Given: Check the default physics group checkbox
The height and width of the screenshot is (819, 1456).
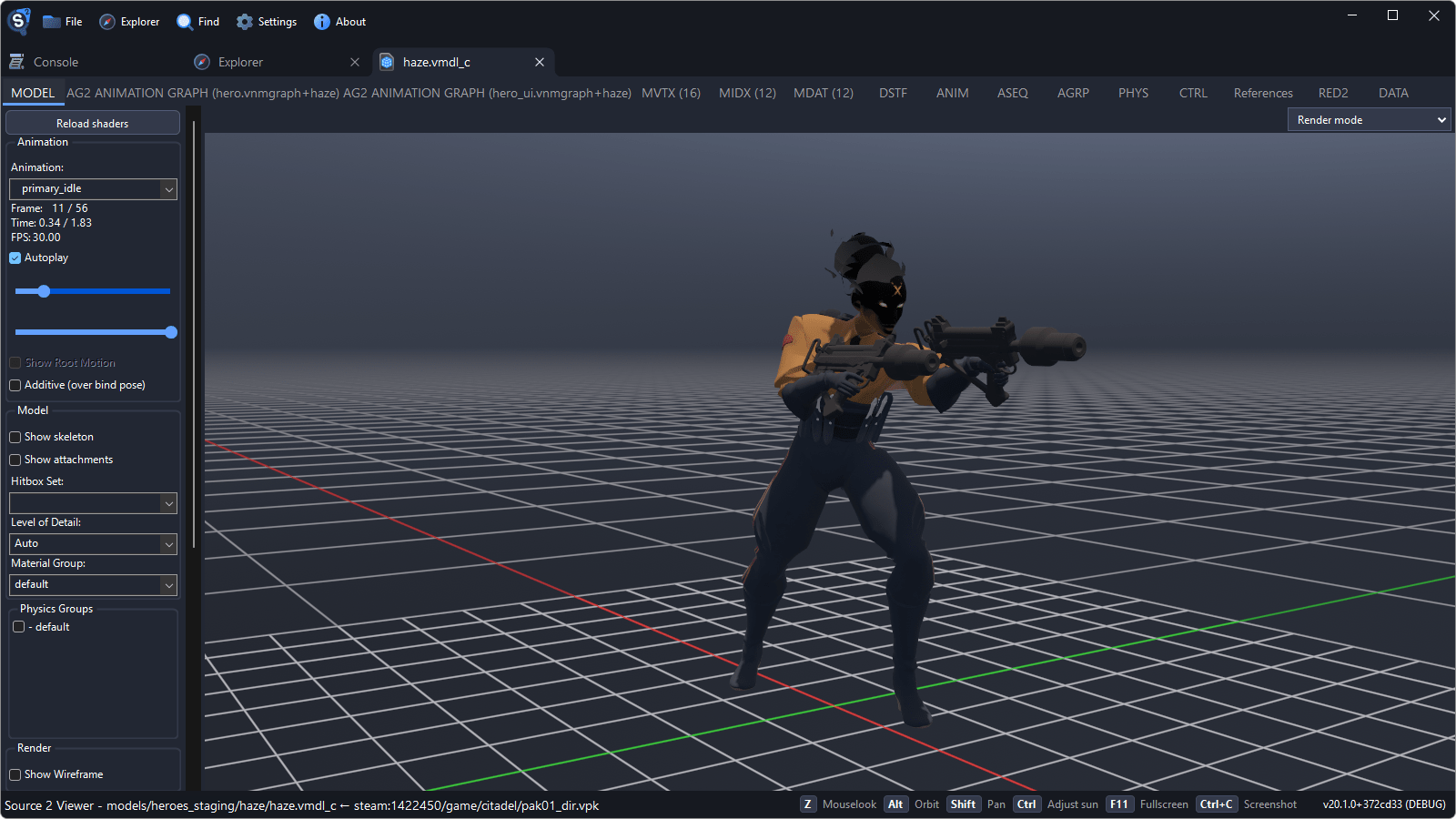Looking at the screenshot, I should 18,627.
